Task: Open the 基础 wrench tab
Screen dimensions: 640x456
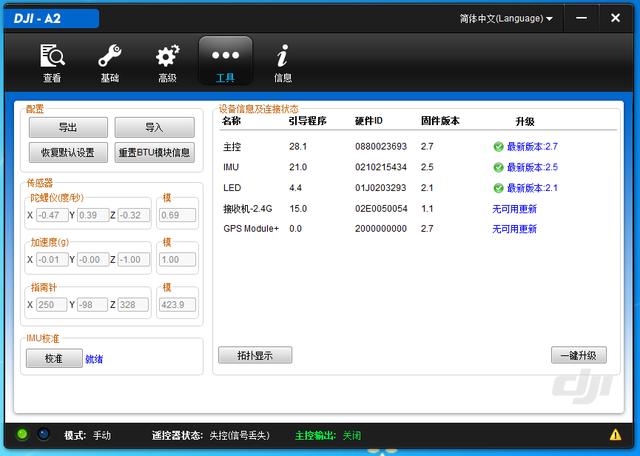Action: point(109,62)
